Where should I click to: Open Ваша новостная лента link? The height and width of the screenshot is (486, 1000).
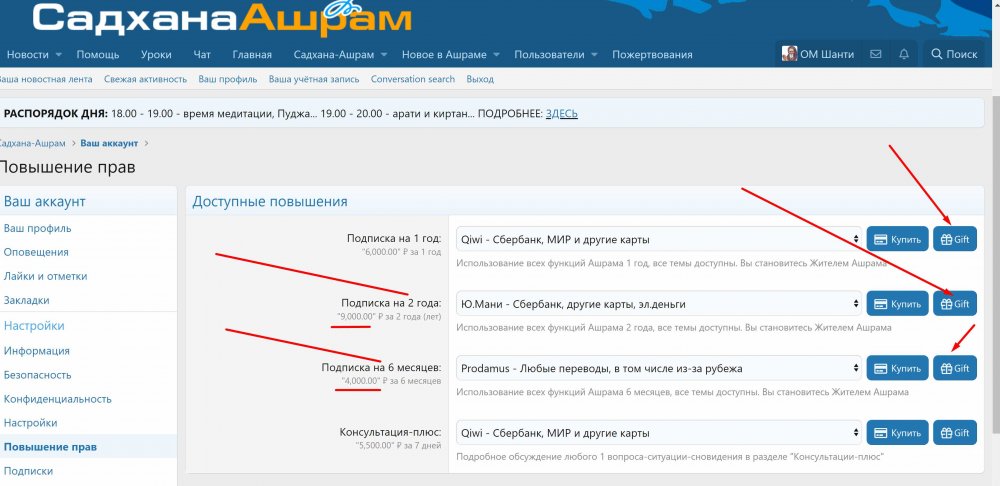pos(45,79)
